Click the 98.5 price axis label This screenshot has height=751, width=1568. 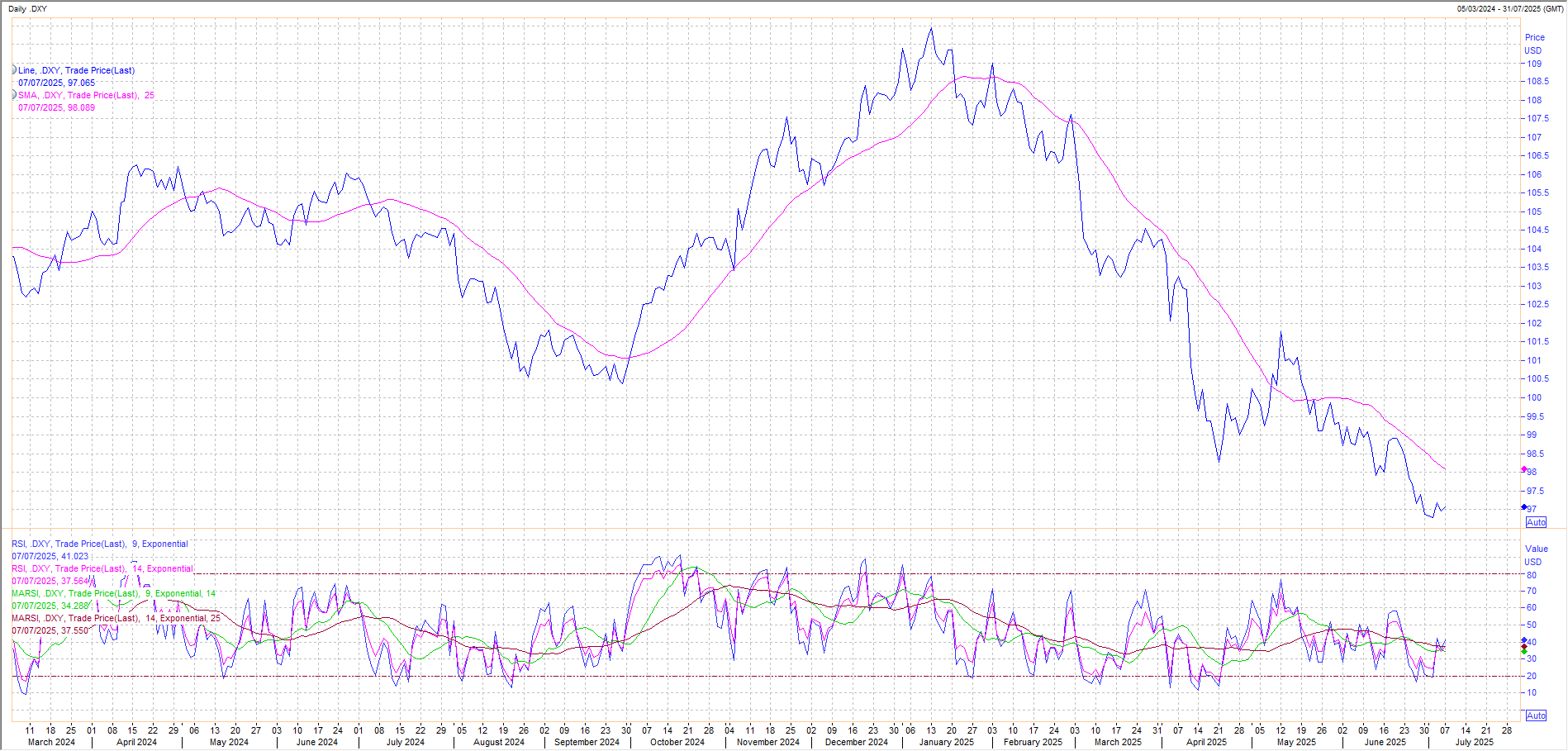[1535, 454]
